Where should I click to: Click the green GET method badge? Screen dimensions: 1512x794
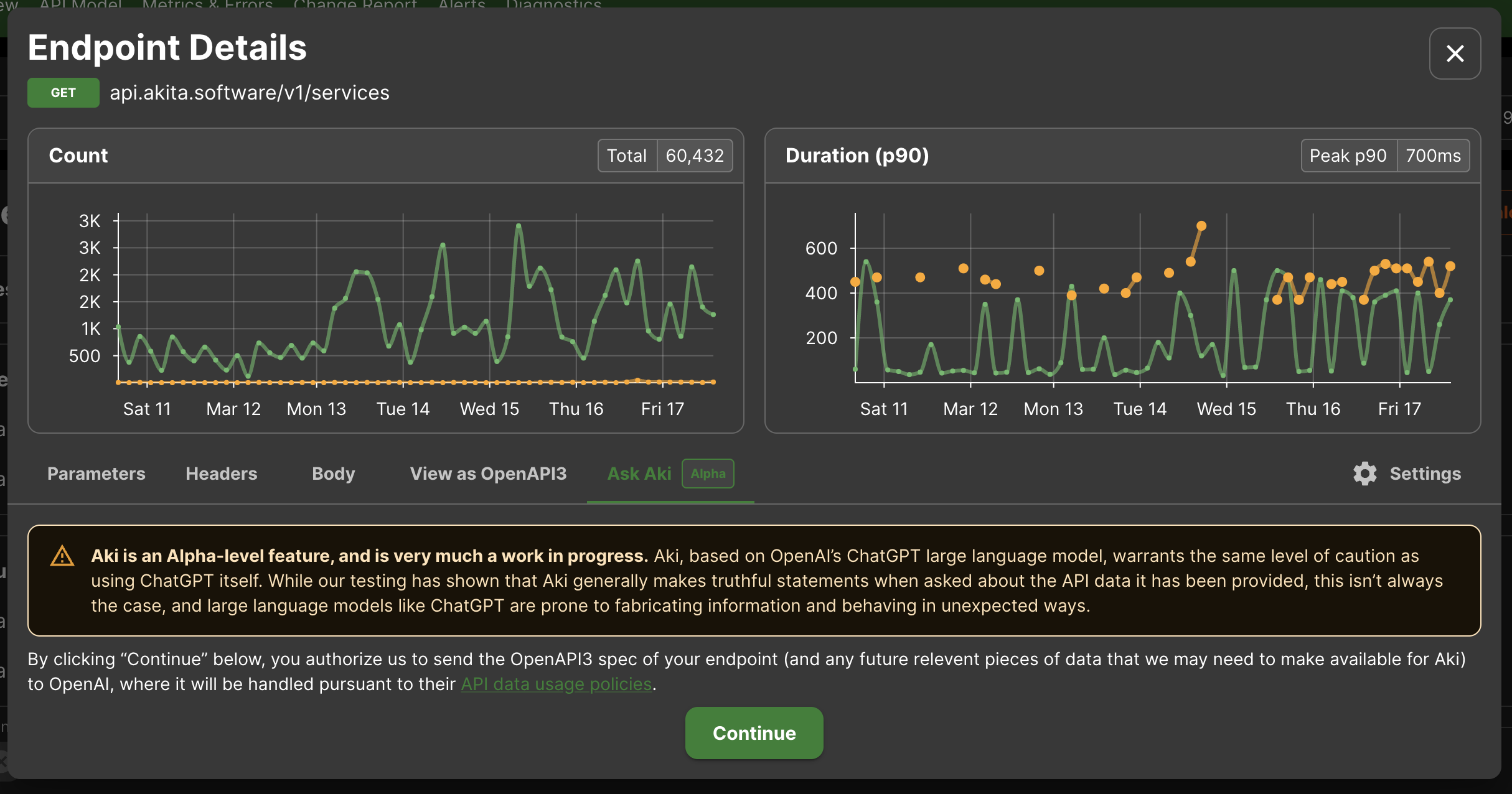(x=63, y=93)
